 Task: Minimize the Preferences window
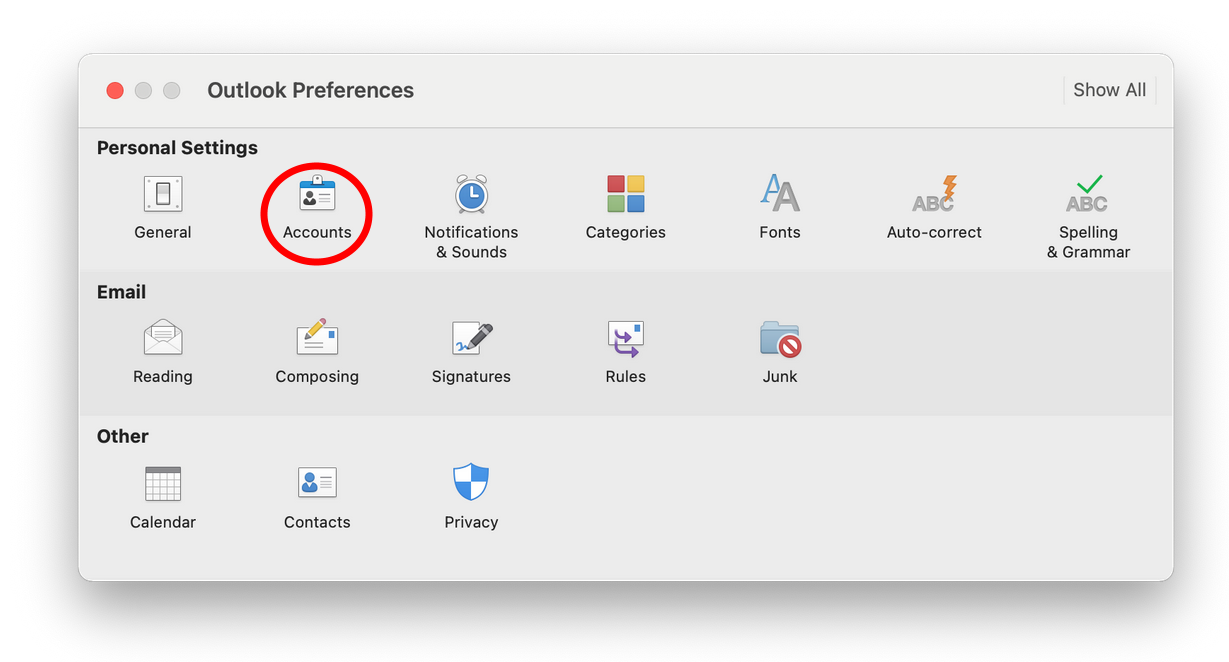tap(143, 90)
